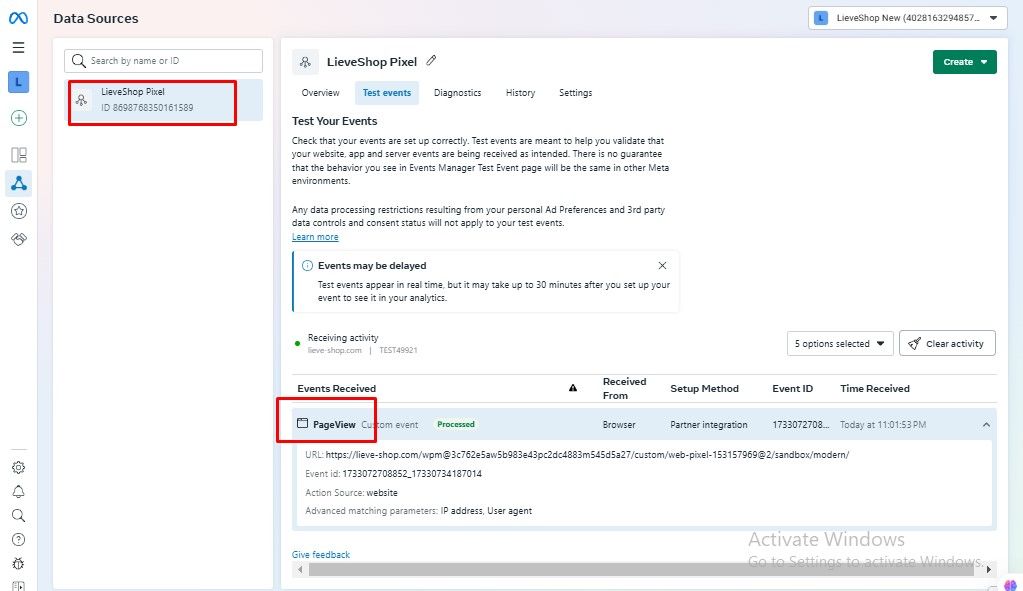This screenshot has height=591, width=1023.
Task: Click the green Processed status badge
Action: 456,424
